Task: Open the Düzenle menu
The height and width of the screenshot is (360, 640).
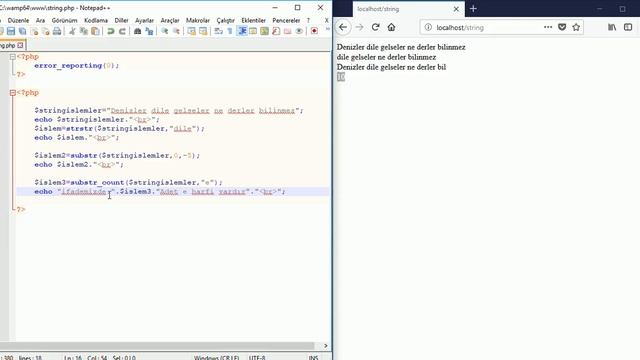Action: pos(18,20)
